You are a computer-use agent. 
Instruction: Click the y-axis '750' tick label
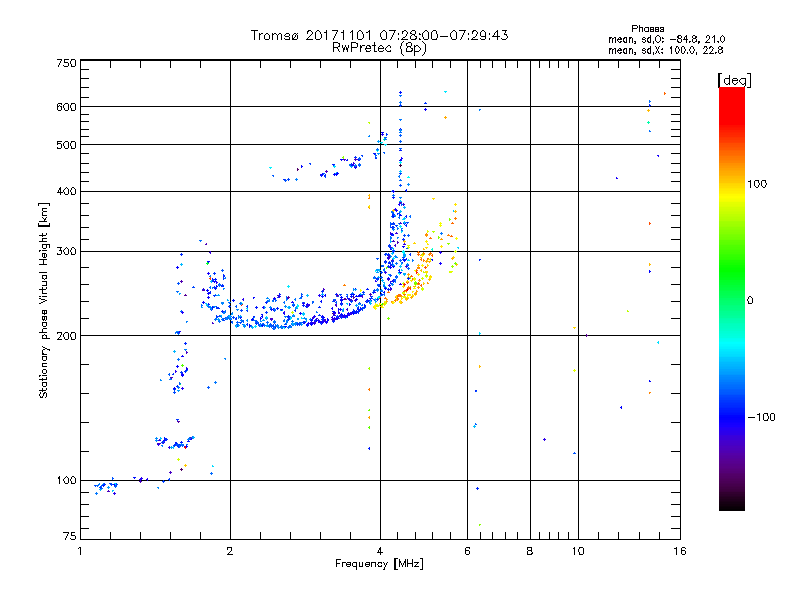click(x=66, y=63)
